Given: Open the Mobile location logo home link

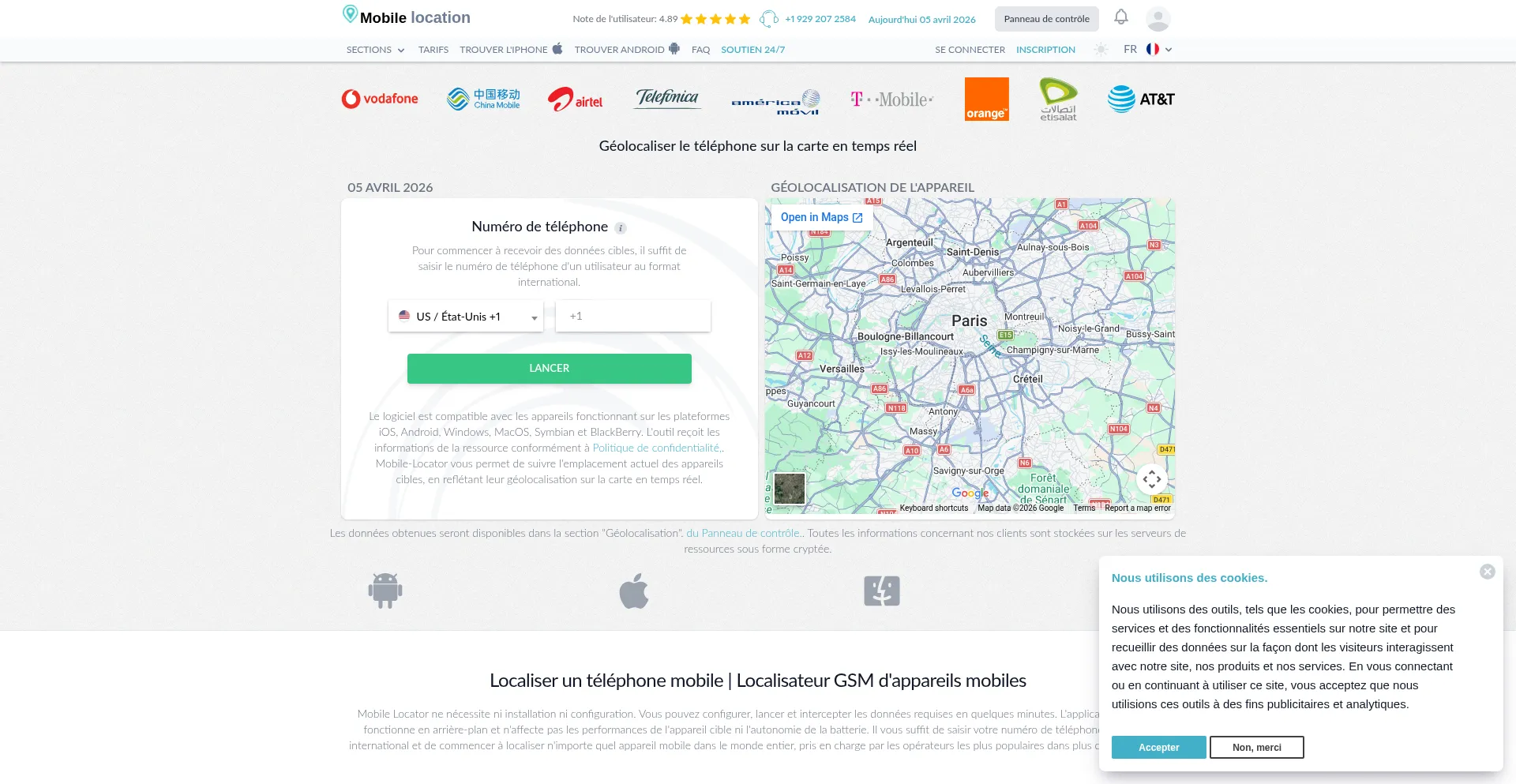Looking at the screenshot, I should pos(407,17).
